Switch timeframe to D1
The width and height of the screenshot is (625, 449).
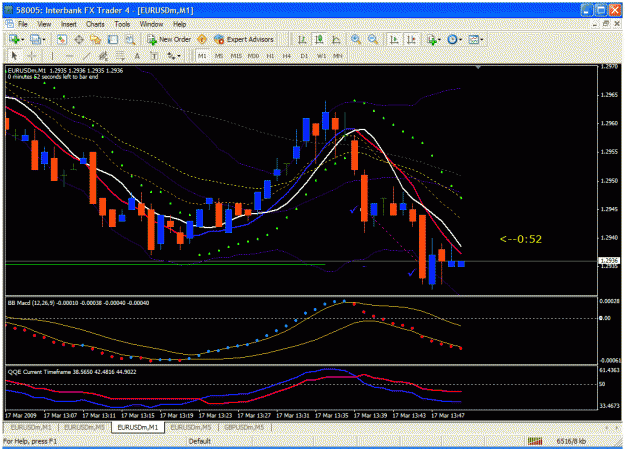pos(304,56)
